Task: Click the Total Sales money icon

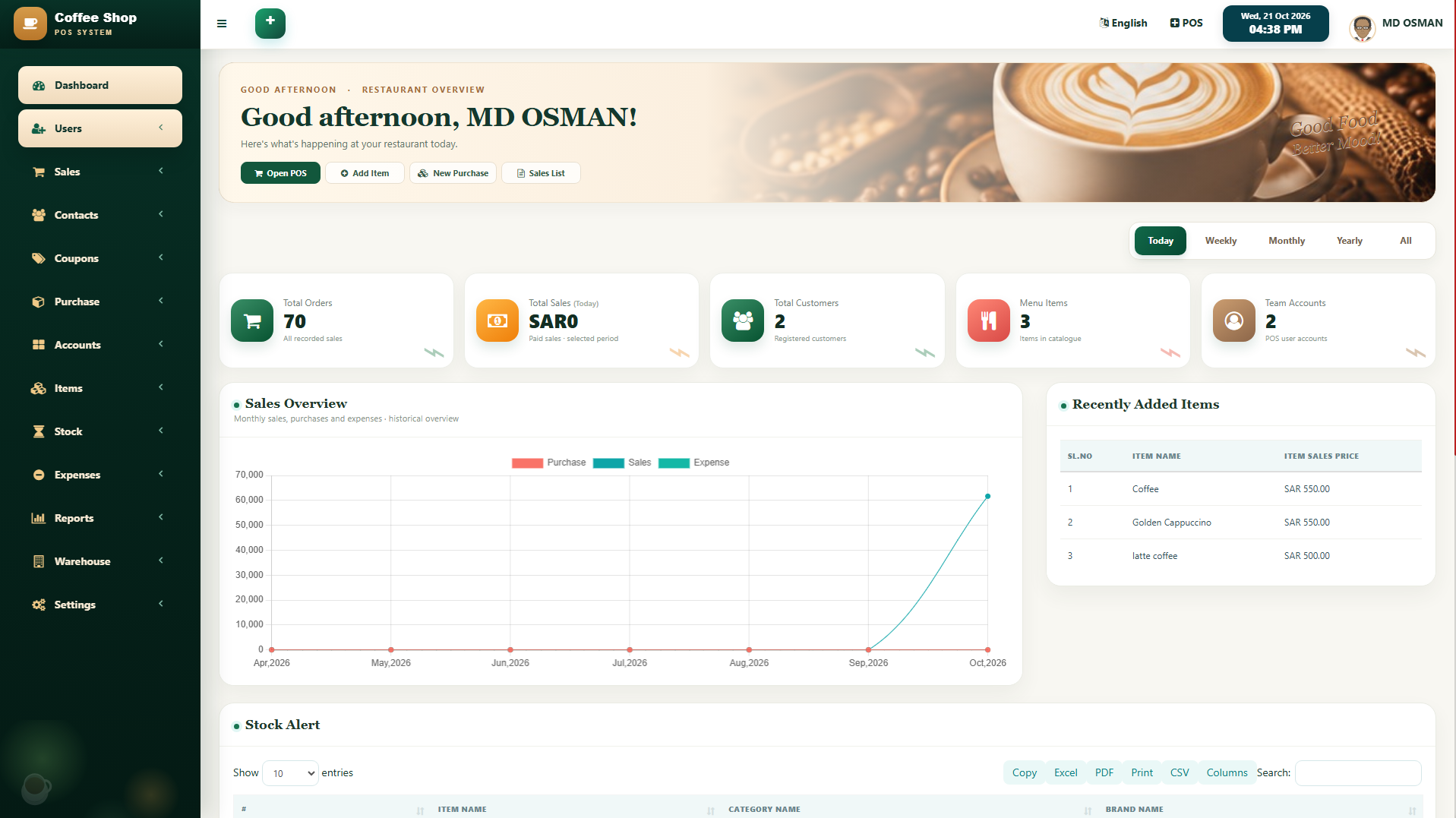Action: tap(497, 321)
